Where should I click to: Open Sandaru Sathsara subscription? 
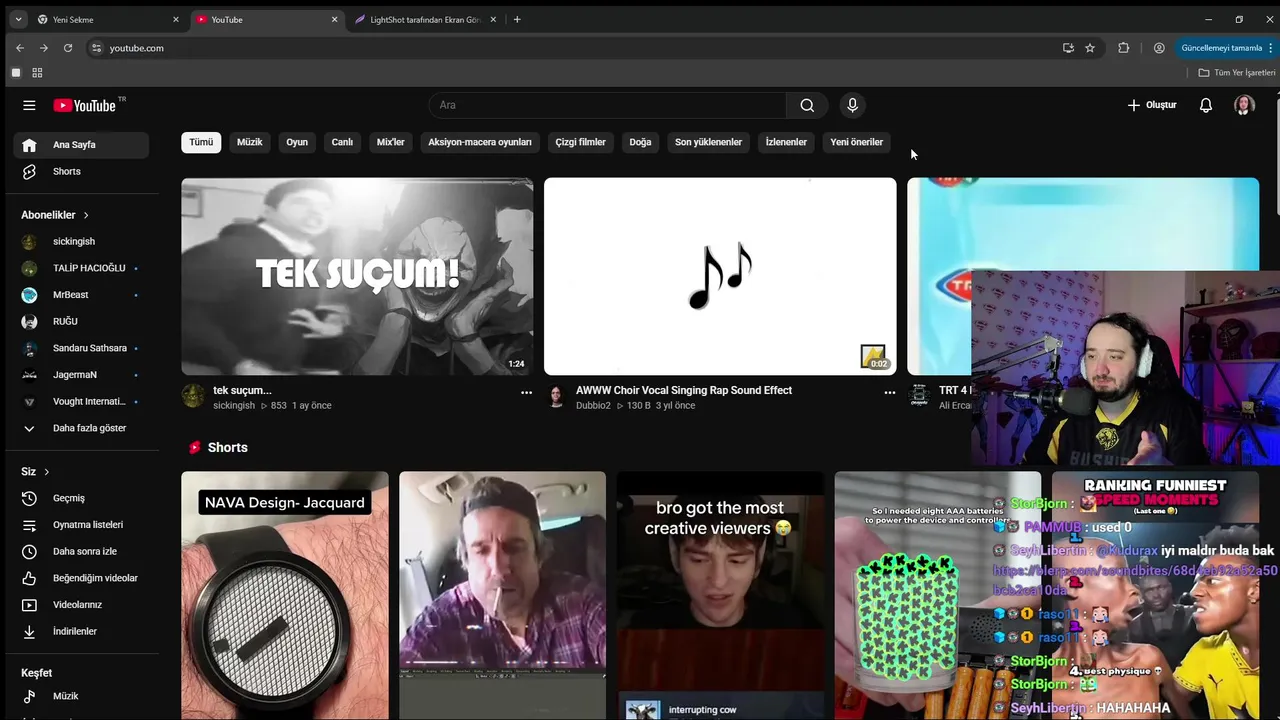point(81,348)
